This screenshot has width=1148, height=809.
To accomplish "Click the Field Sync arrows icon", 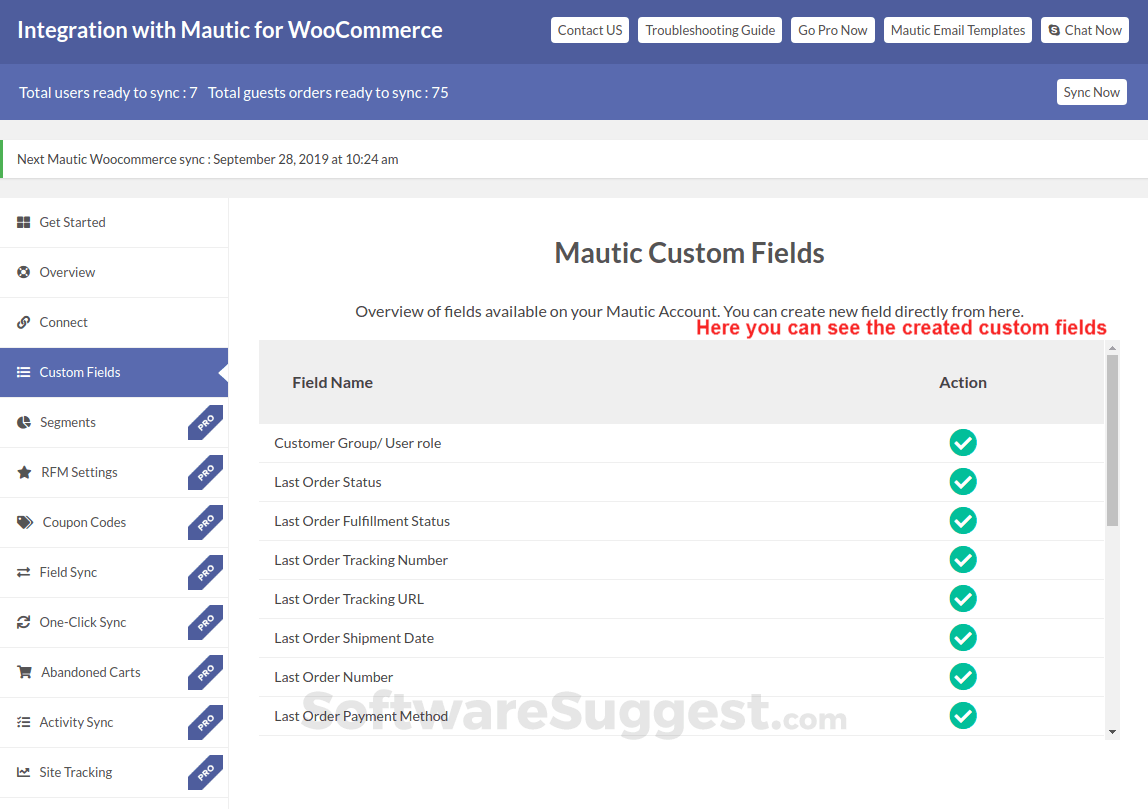I will pos(23,572).
